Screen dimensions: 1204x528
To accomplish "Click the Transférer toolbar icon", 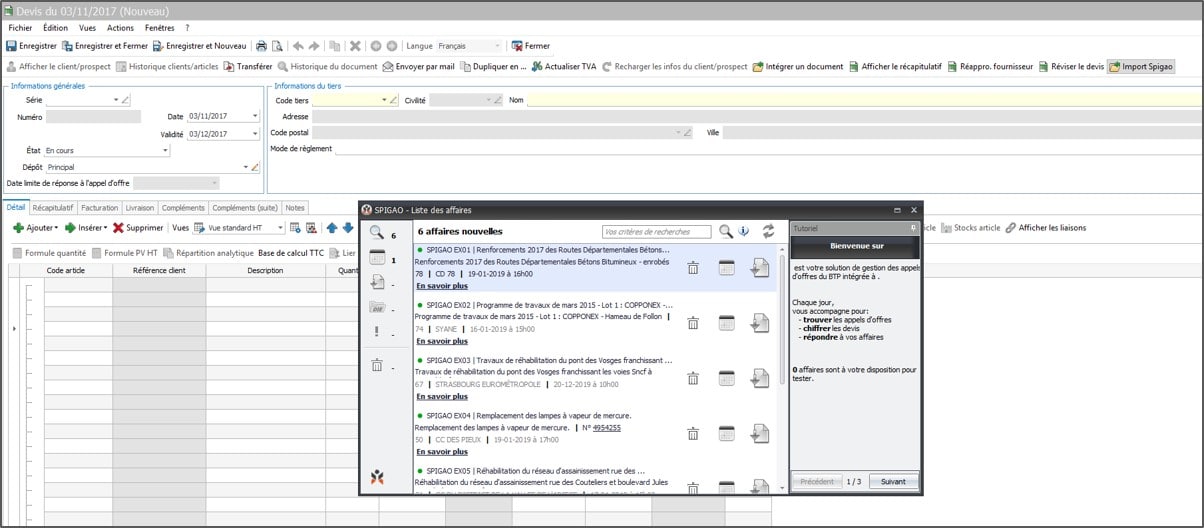I will [x=229, y=67].
